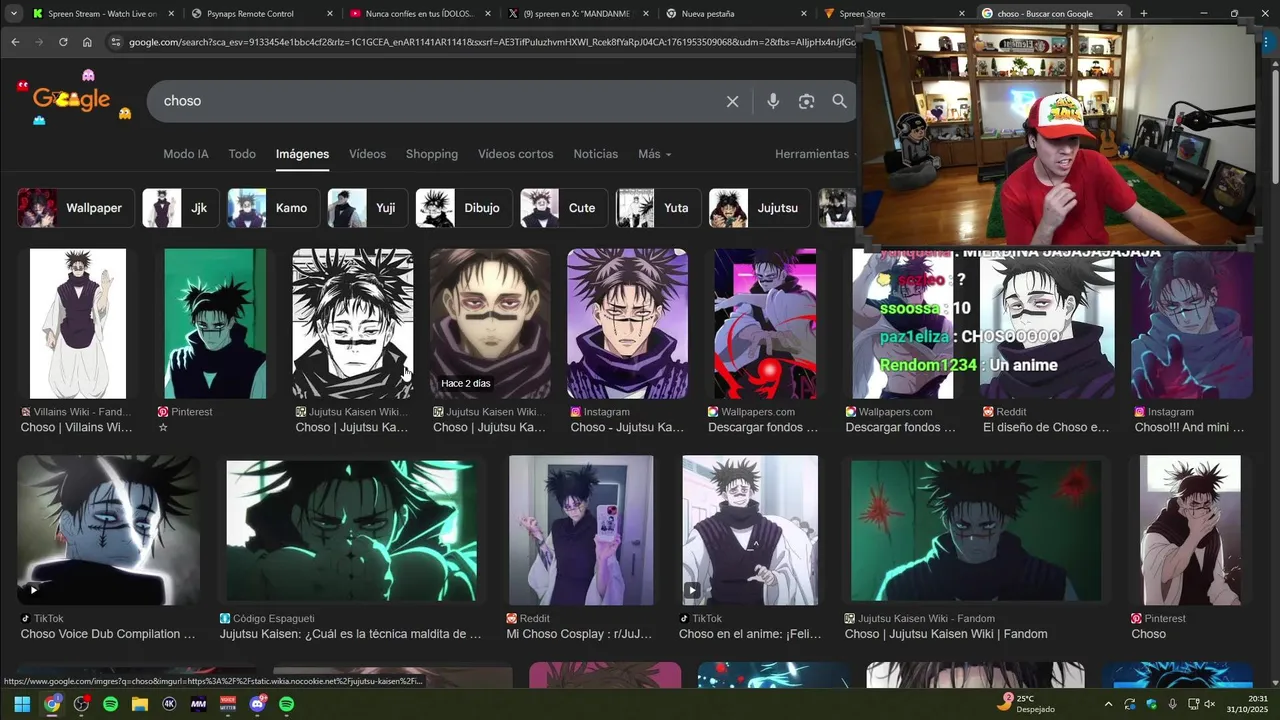1280x720 pixels.
Task: Open Villains Wiki full-body Choso image
Action: pos(78,323)
